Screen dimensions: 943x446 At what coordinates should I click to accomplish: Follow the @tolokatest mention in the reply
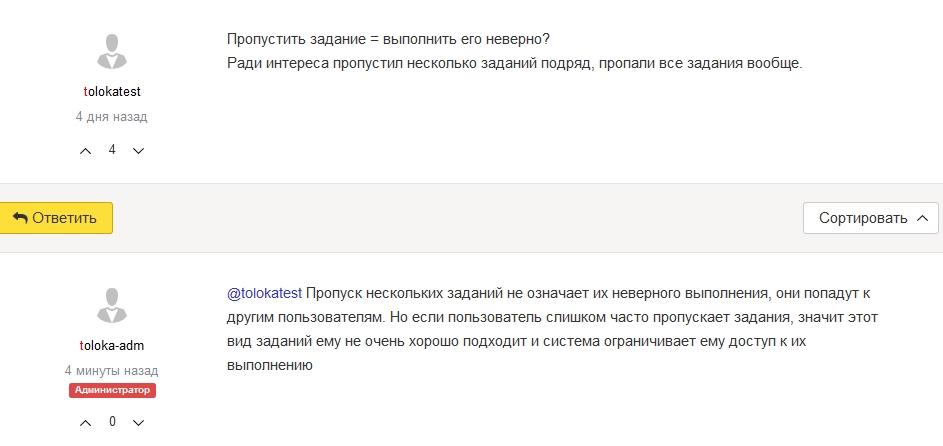264,294
